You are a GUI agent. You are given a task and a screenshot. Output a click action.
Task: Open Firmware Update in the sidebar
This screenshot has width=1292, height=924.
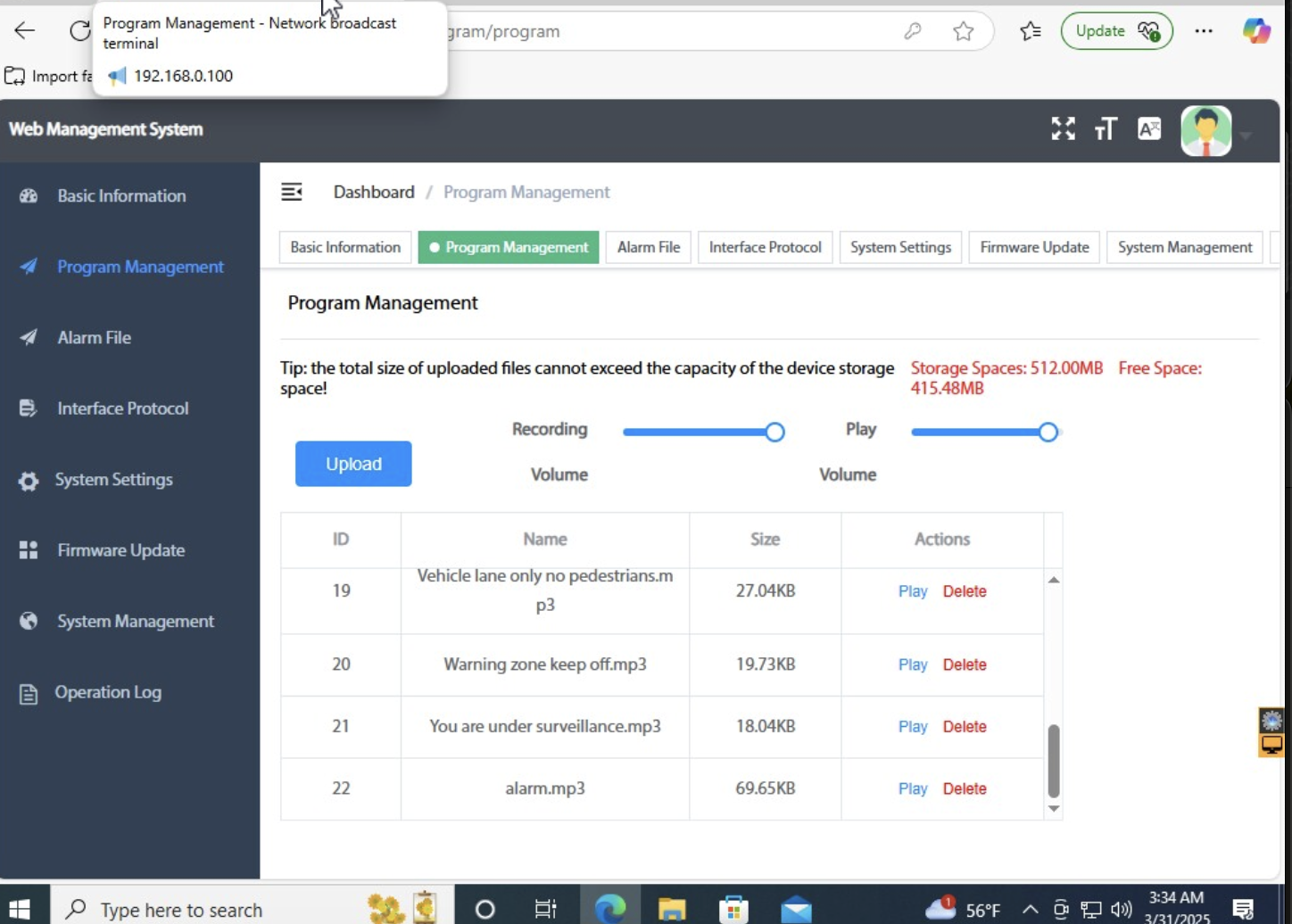(129, 550)
